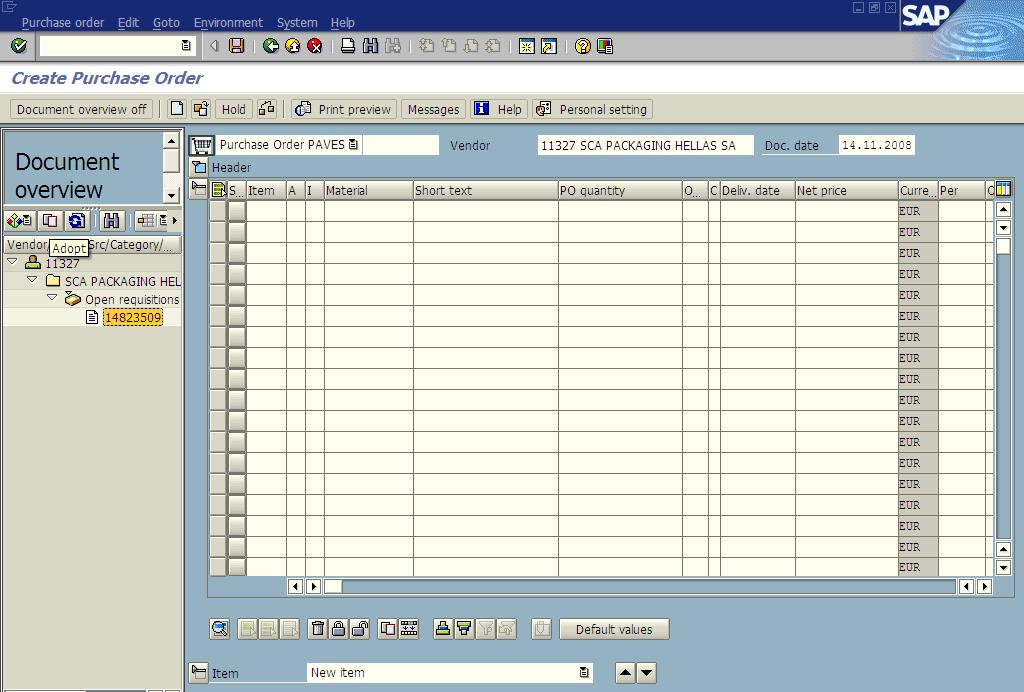Image resolution: width=1024 pixels, height=692 pixels.
Task: Open the Edit menu
Action: tap(128, 22)
